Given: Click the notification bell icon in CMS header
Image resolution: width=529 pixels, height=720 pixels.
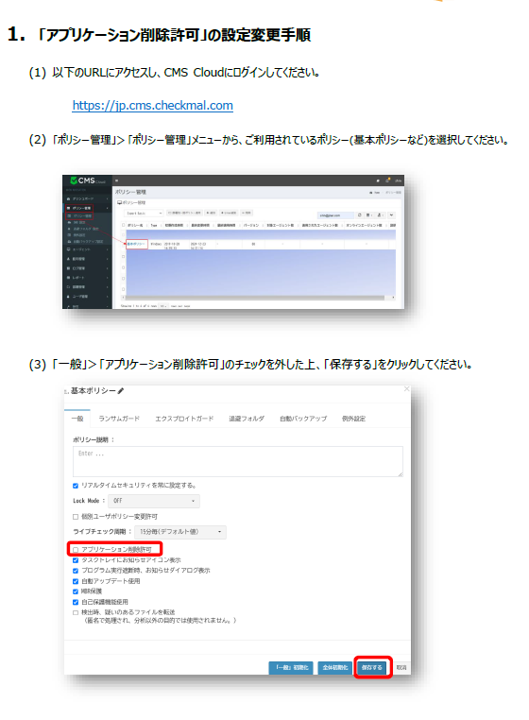Looking at the screenshot, I should coord(388,180).
